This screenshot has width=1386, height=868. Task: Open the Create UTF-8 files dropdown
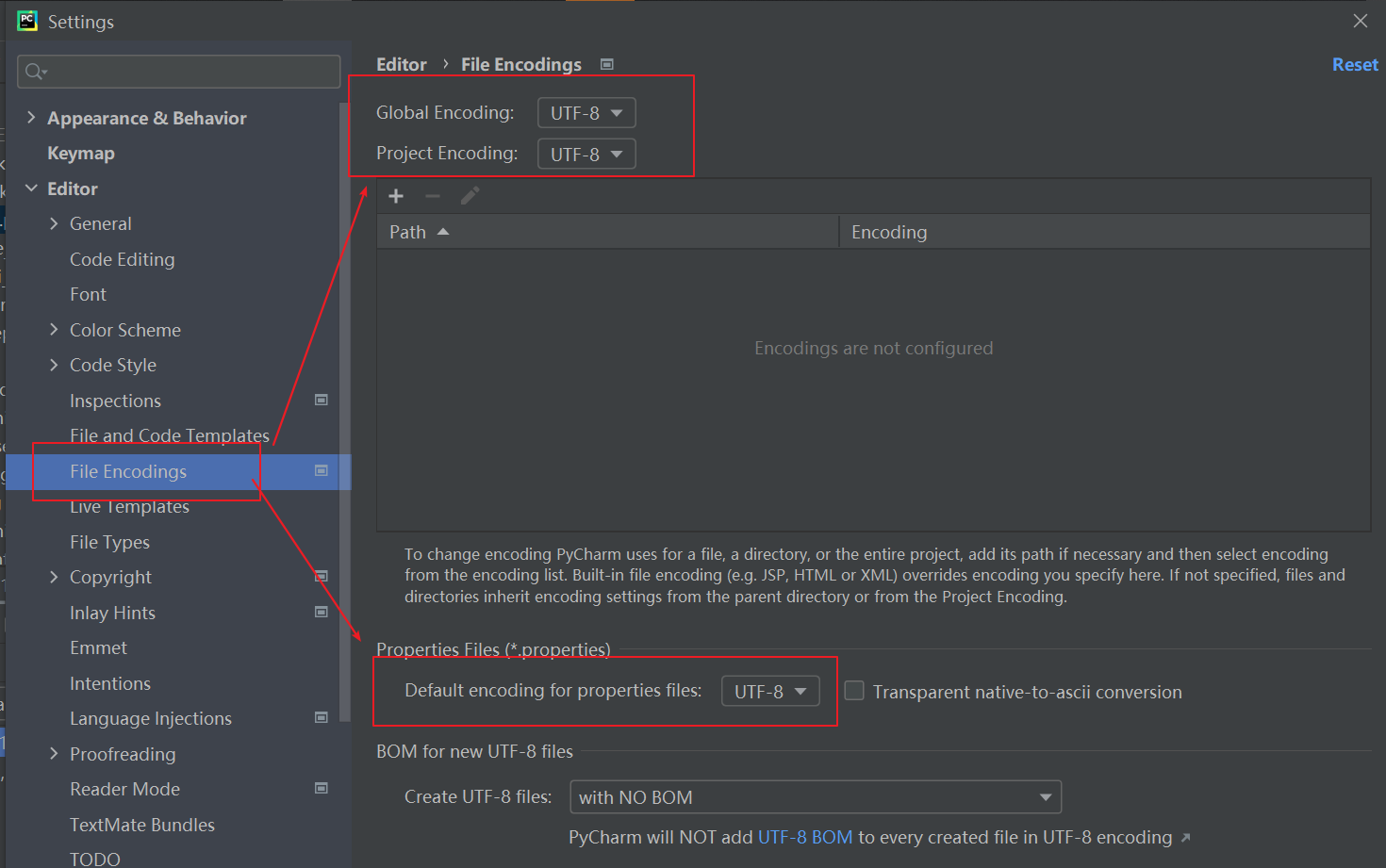(816, 796)
